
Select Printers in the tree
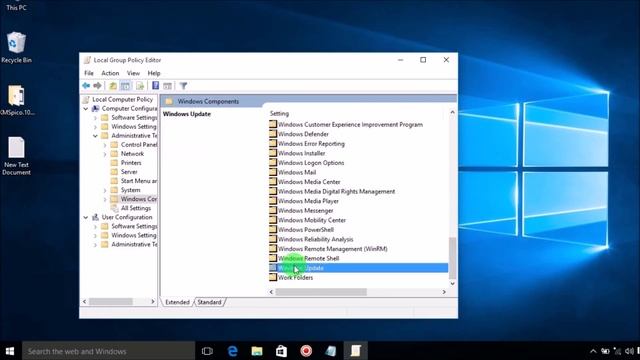[131, 163]
